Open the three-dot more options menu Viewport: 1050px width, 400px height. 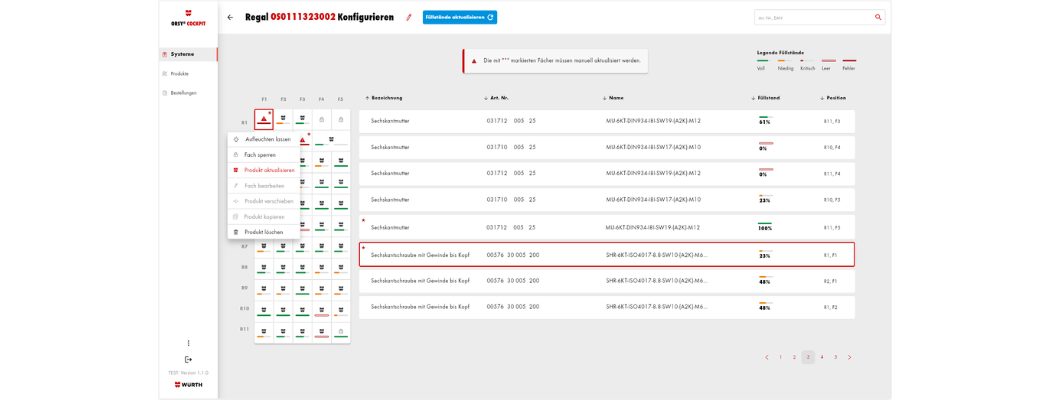click(188, 343)
